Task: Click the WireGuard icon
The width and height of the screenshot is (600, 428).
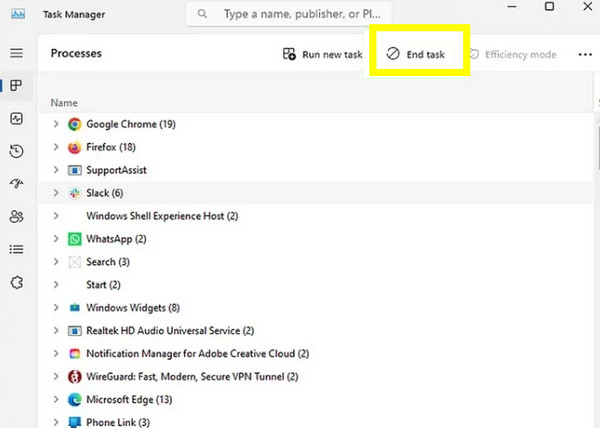Action: (75, 377)
